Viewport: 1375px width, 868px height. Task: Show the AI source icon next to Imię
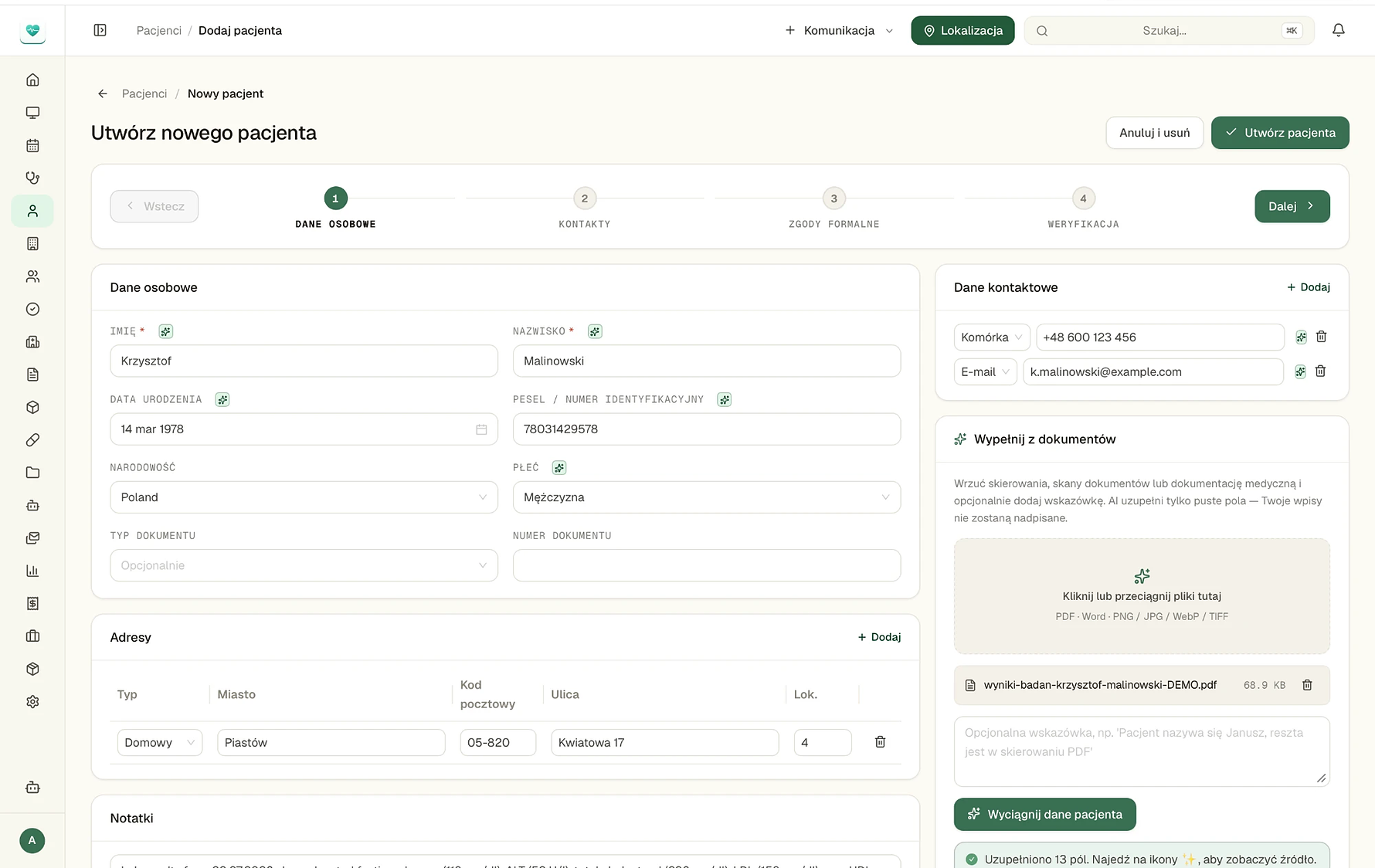click(x=165, y=331)
